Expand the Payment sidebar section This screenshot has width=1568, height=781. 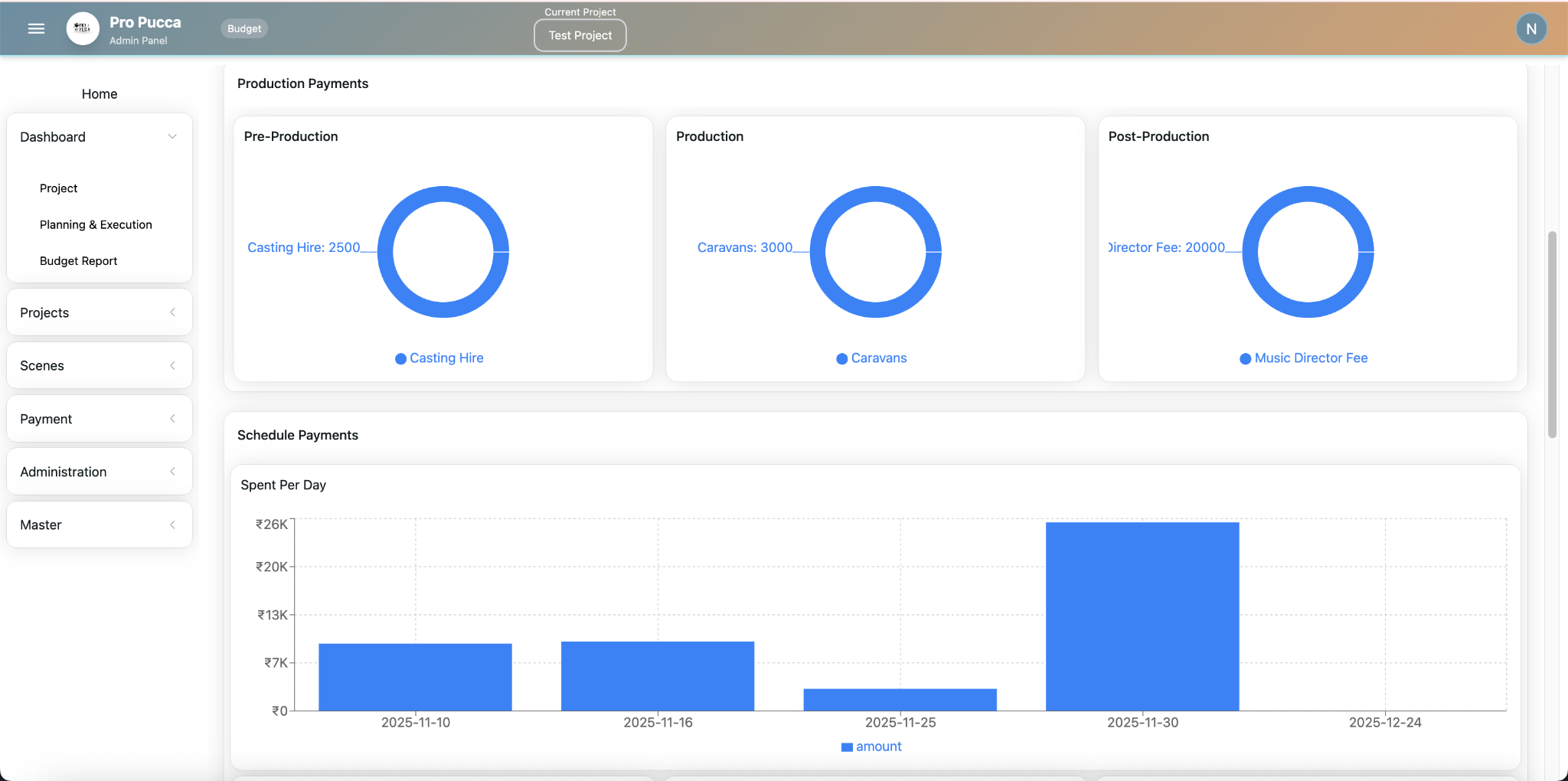[x=99, y=419]
